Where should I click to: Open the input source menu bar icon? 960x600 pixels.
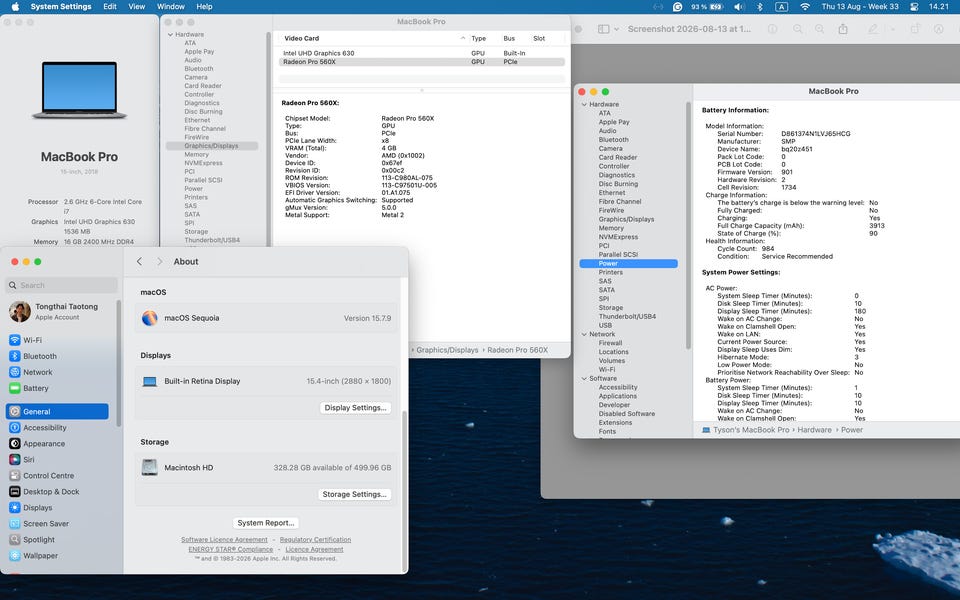(781, 7)
